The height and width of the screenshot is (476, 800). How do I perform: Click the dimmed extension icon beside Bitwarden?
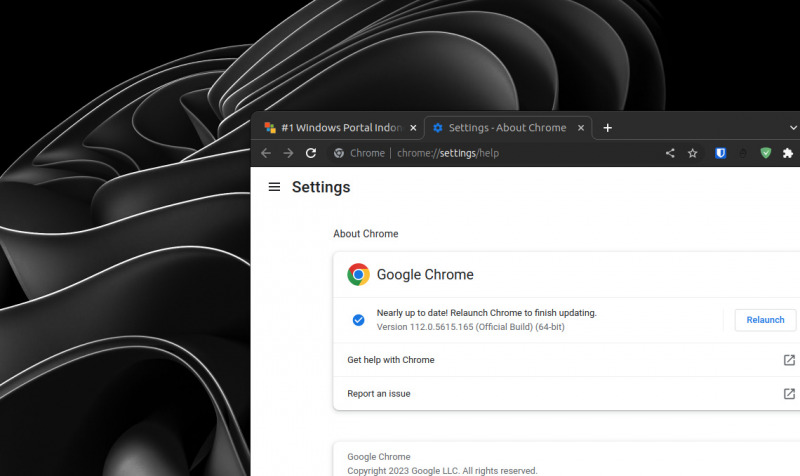pos(743,153)
